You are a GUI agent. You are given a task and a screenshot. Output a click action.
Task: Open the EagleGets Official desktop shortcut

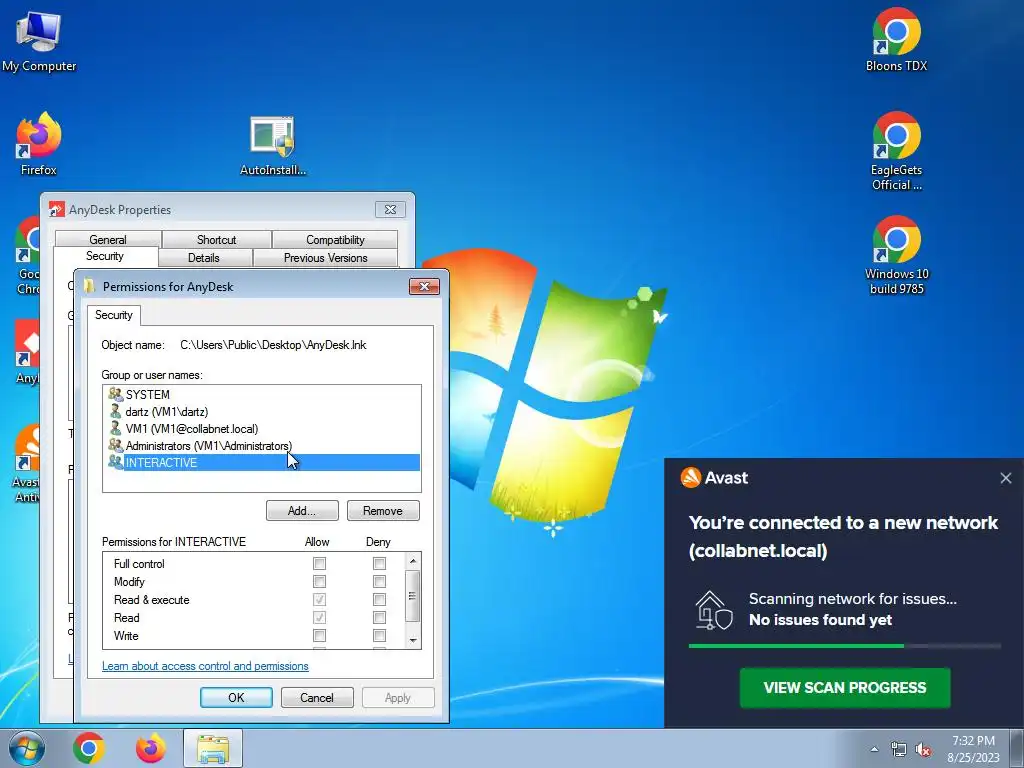click(x=896, y=152)
